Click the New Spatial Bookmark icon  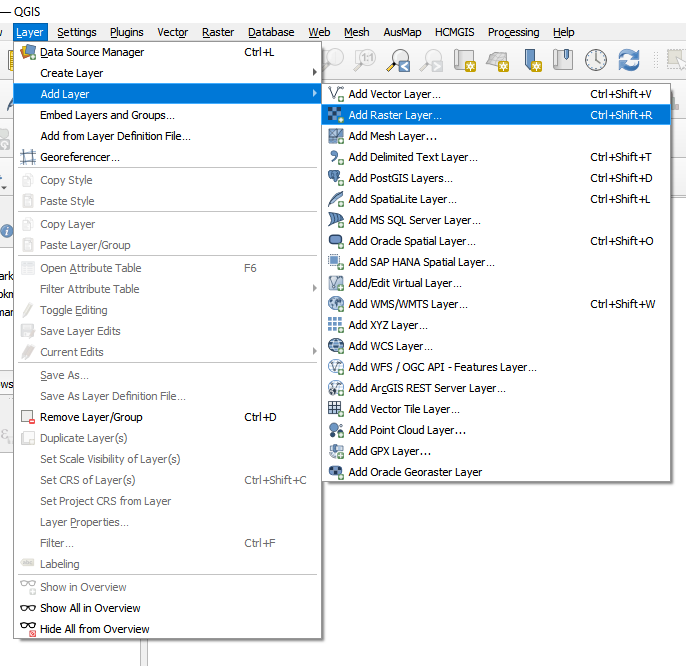tap(532, 60)
